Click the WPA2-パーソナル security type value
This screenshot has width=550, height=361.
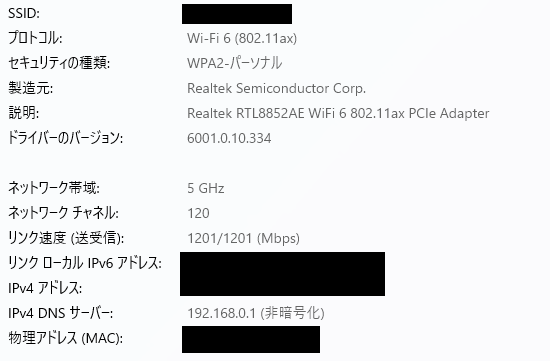coord(234,63)
